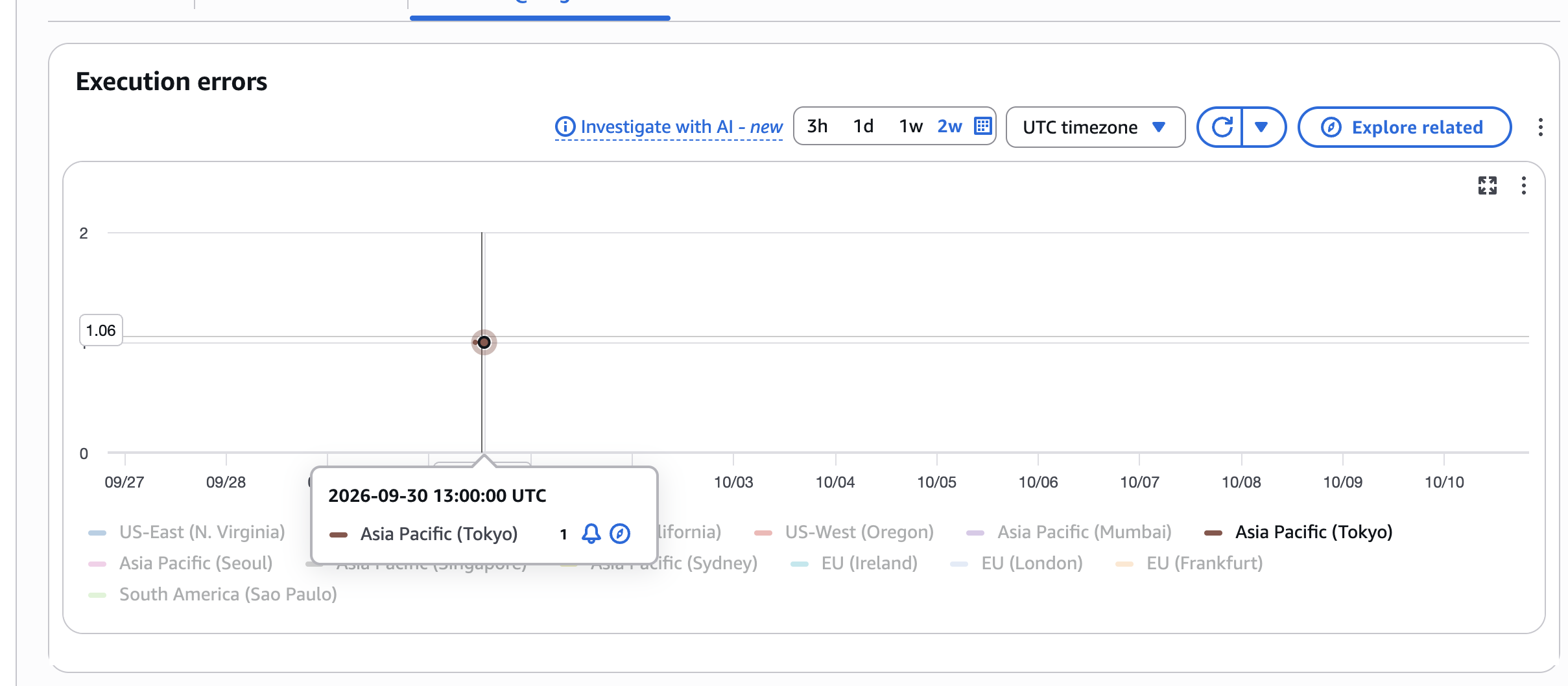Toggle South America (Sao Paulo) legend entry
This screenshot has width=1568, height=686.
pos(213,595)
